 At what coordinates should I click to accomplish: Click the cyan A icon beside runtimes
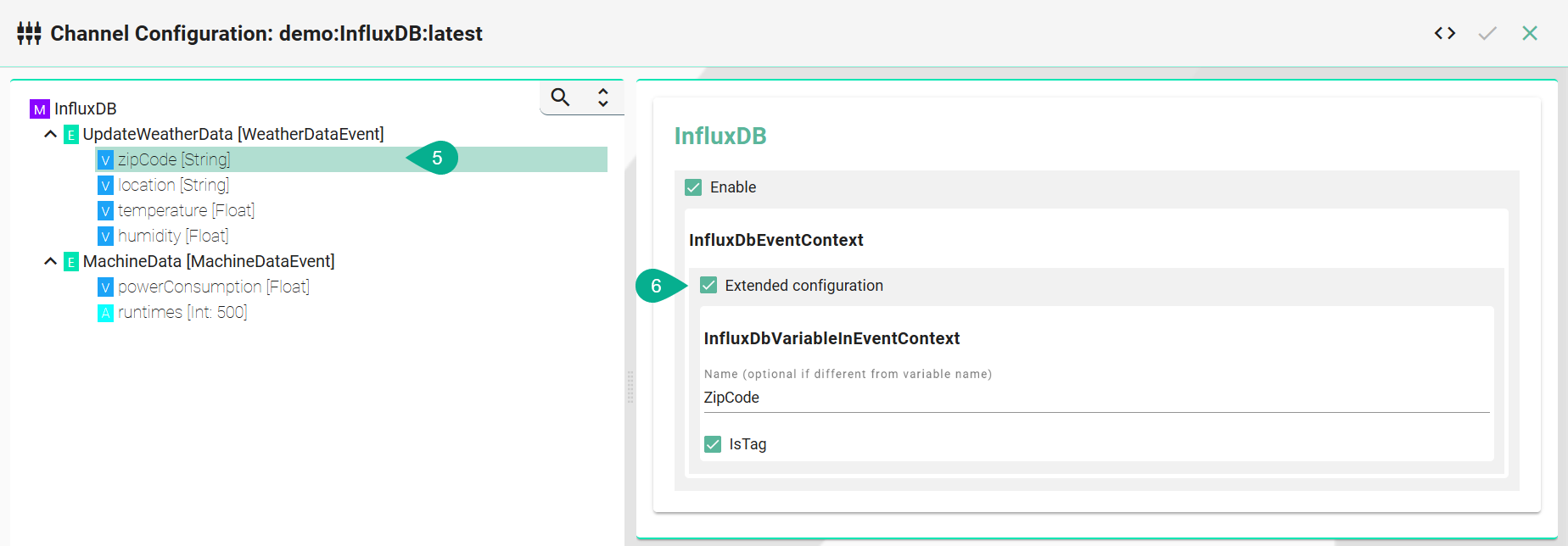coord(105,313)
